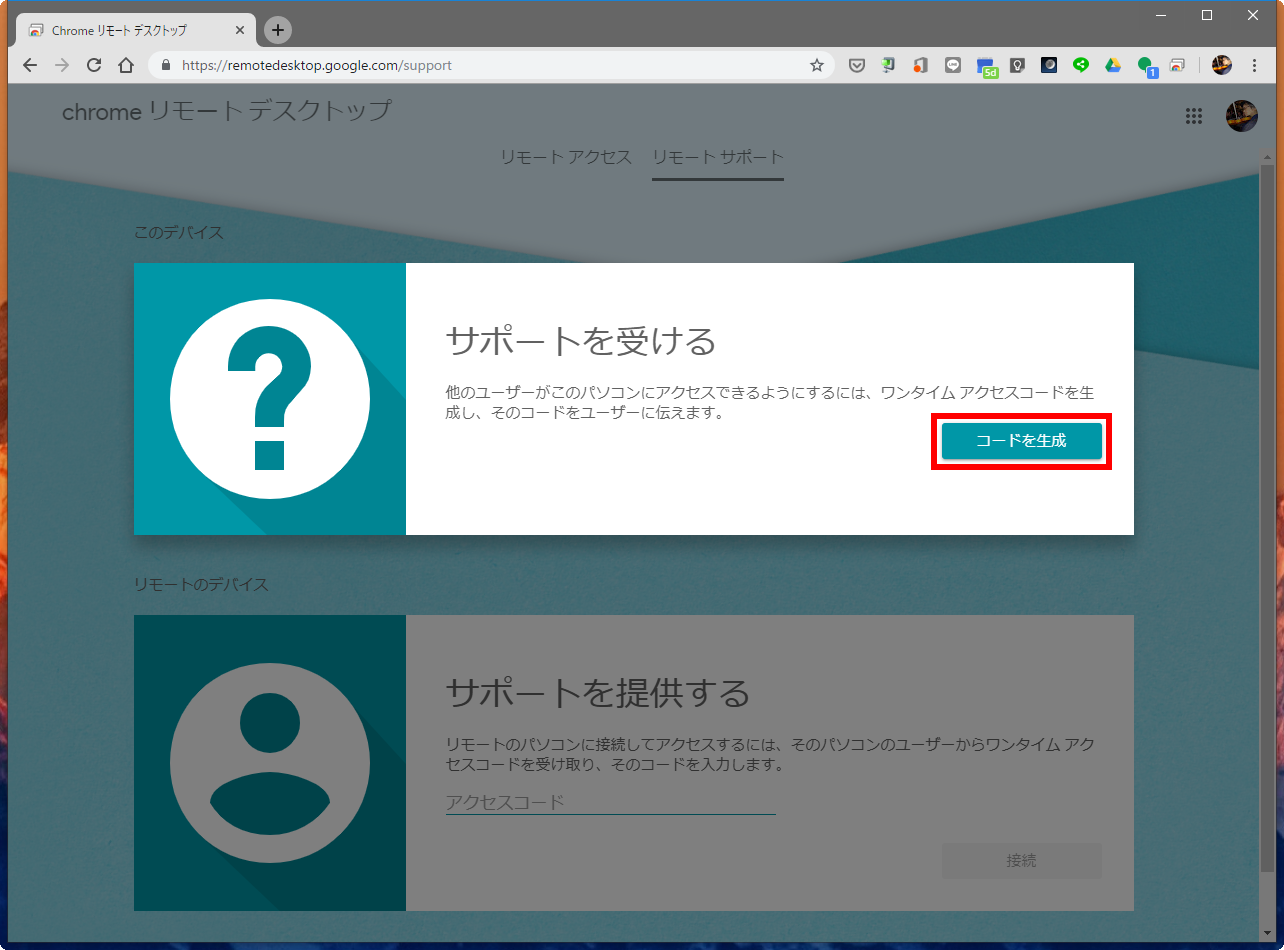The width and height of the screenshot is (1284, 950).
Task: Open the Google Drive extension icon
Action: 1113,65
